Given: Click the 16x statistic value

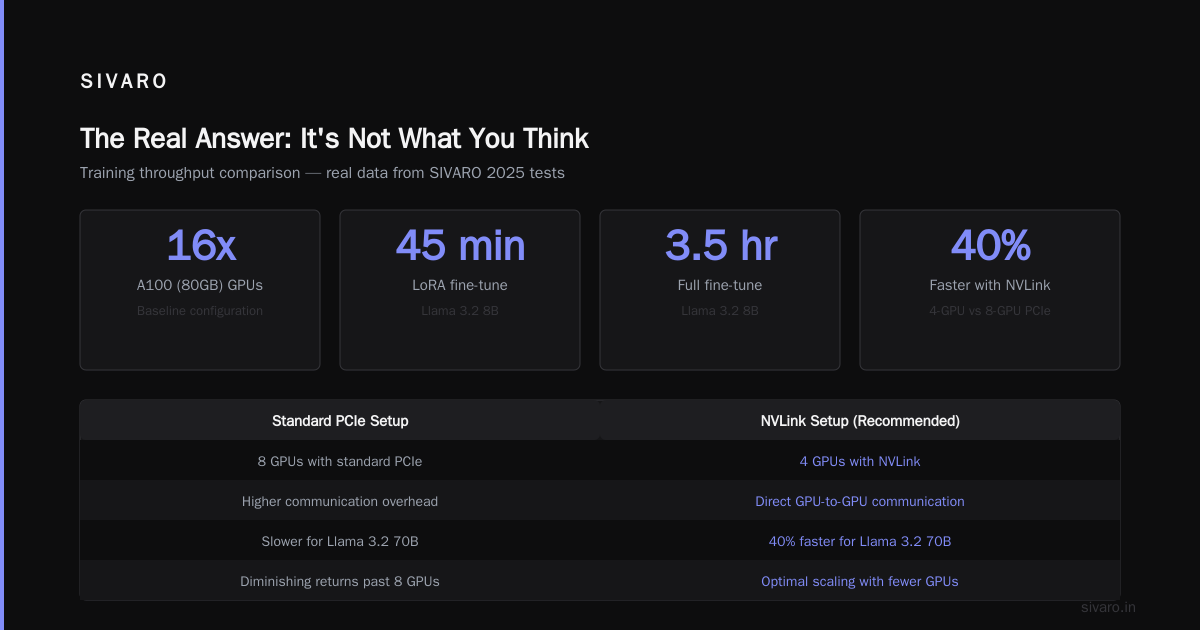Looking at the screenshot, I should (200, 245).
